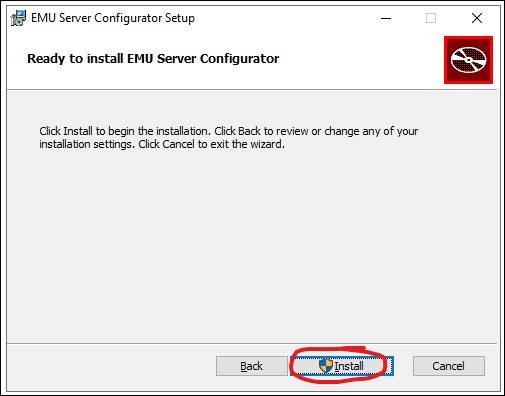Click the greyed-out maximize box
505x396 pixels.
(431, 18)
